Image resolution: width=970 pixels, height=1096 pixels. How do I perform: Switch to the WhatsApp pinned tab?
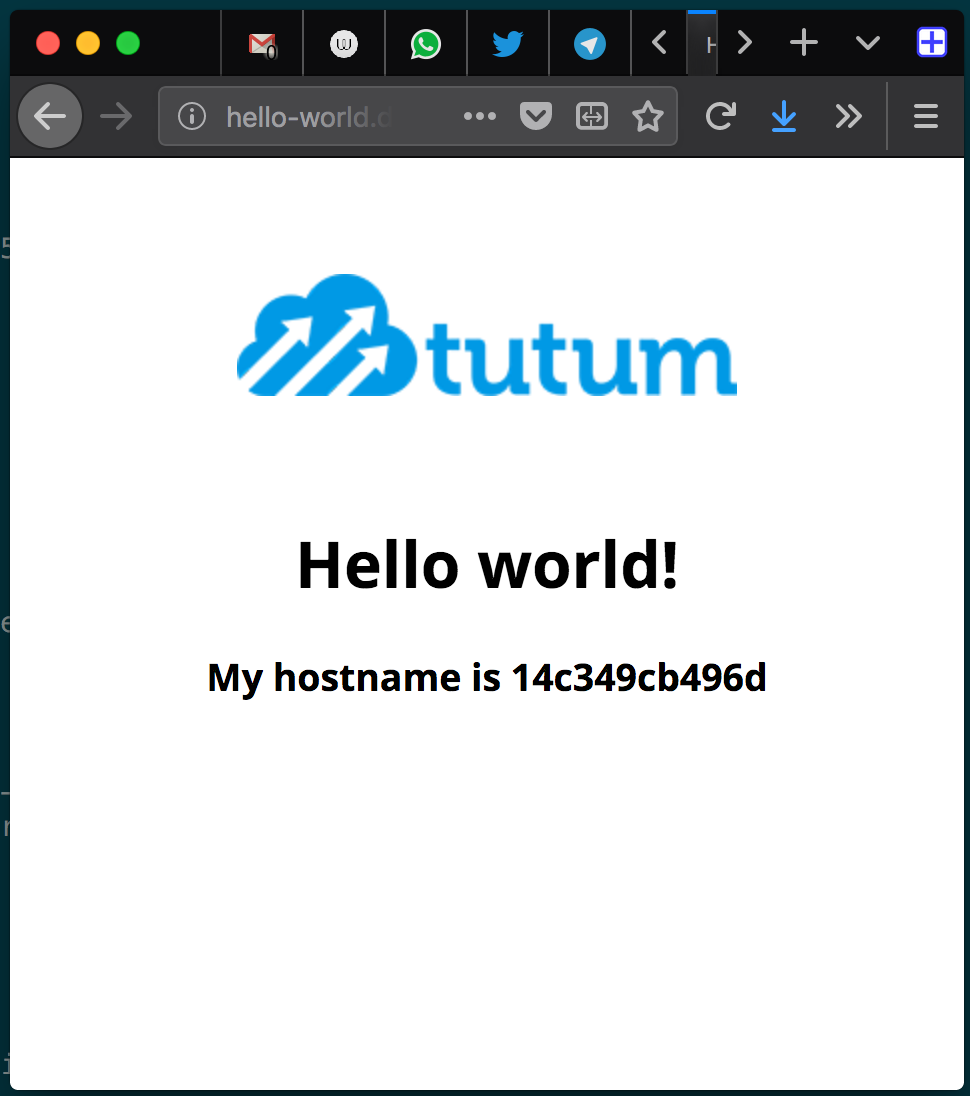point(426,44)
